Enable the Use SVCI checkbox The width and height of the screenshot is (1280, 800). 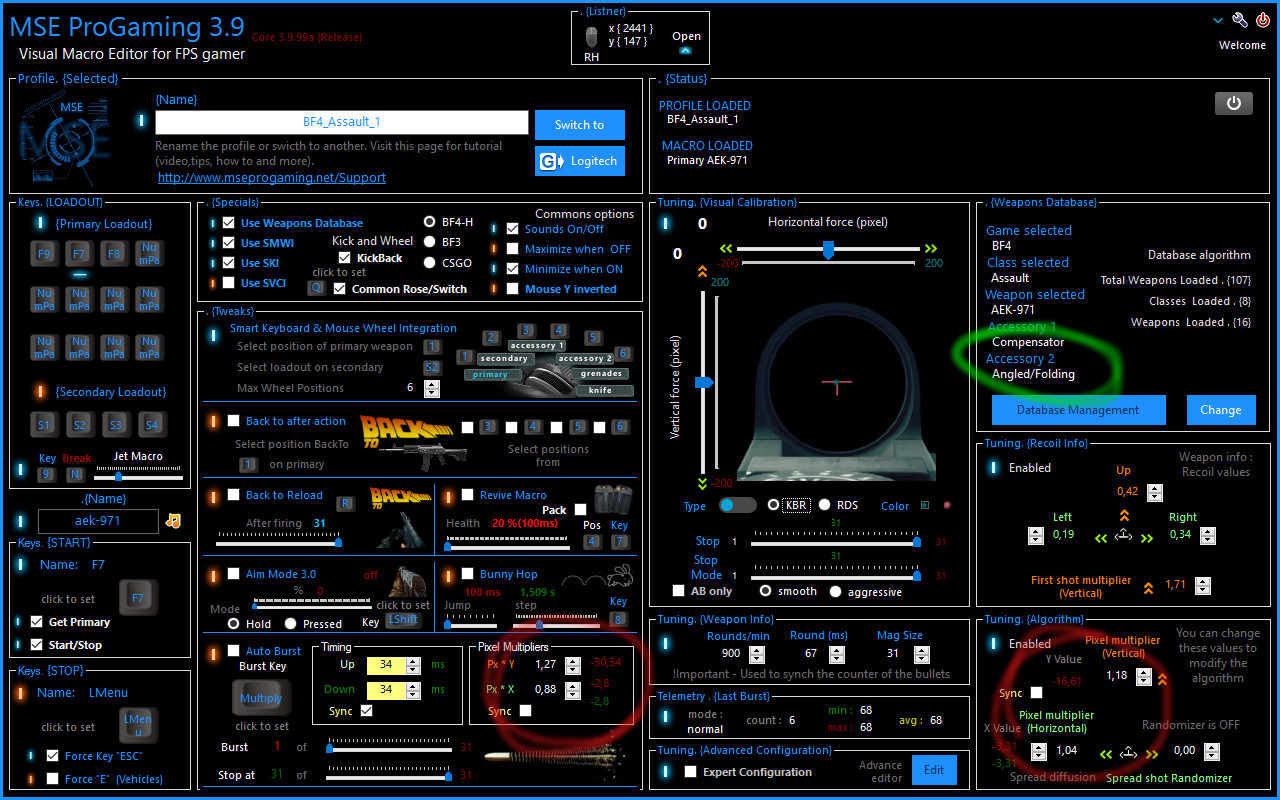(228, 283)
